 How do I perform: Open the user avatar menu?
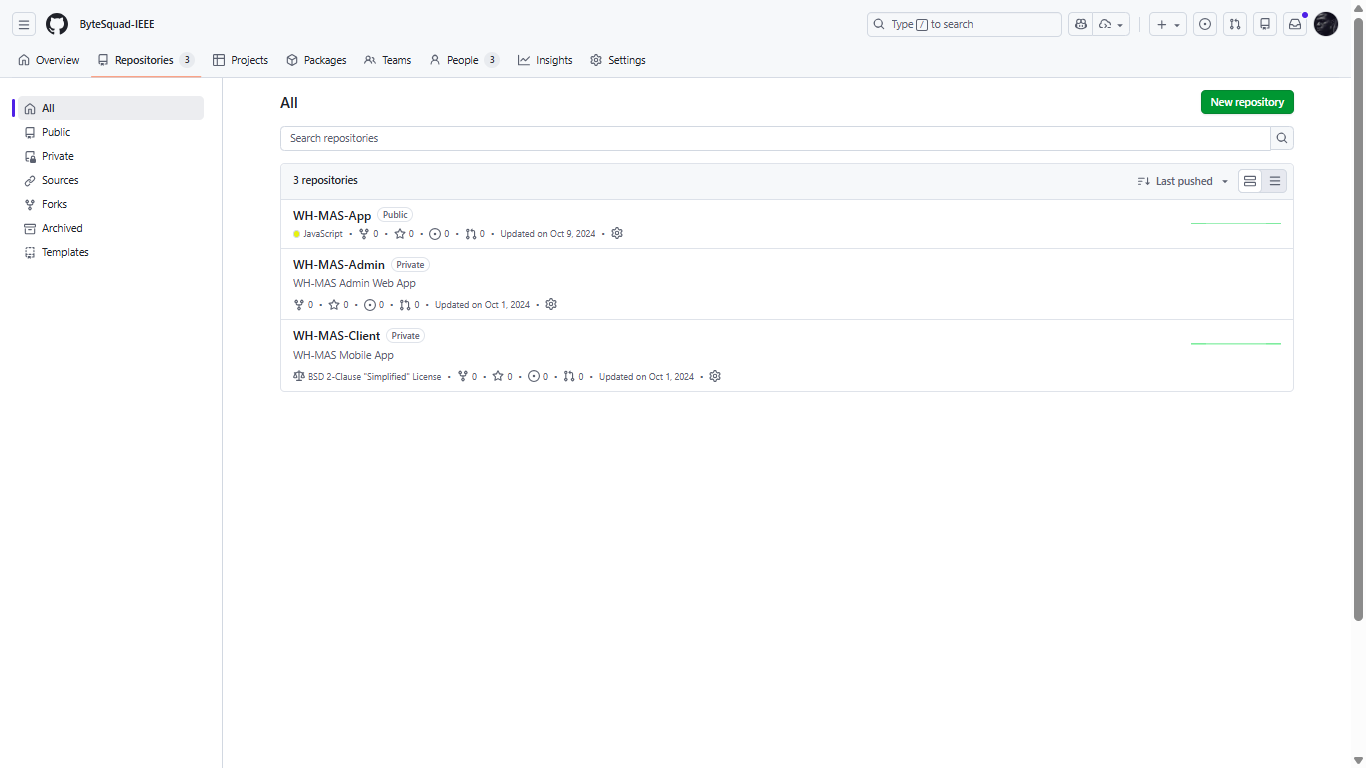pyautogui.click(x=1326, y=24)
